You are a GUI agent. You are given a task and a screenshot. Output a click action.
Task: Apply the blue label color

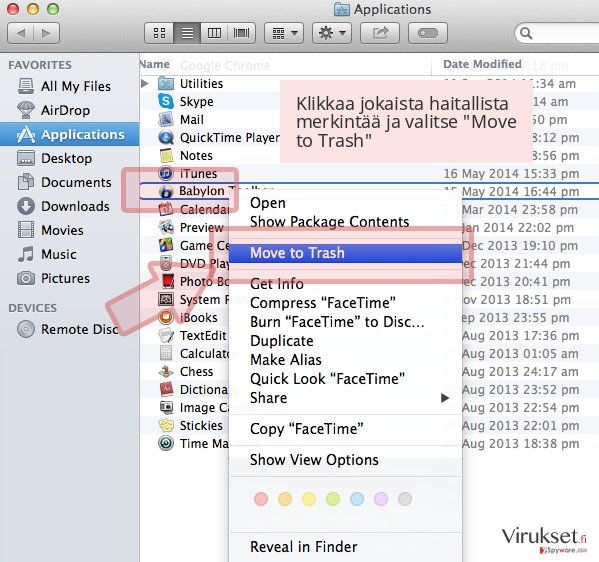point(357,499)
